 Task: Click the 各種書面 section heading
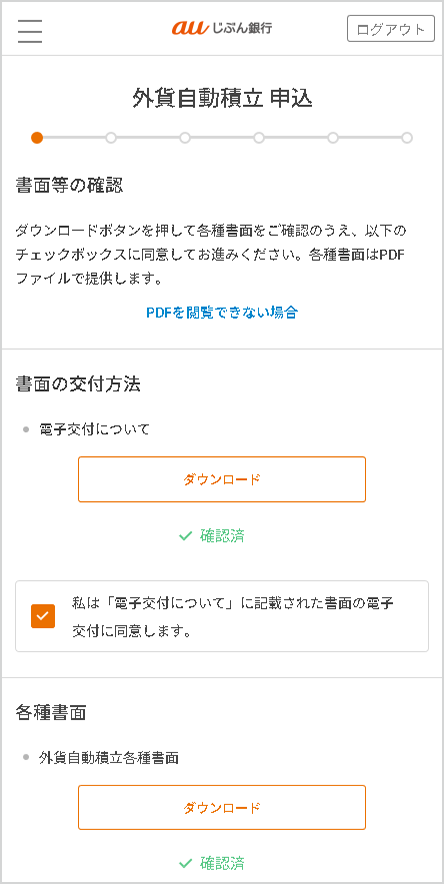point(51,713)
